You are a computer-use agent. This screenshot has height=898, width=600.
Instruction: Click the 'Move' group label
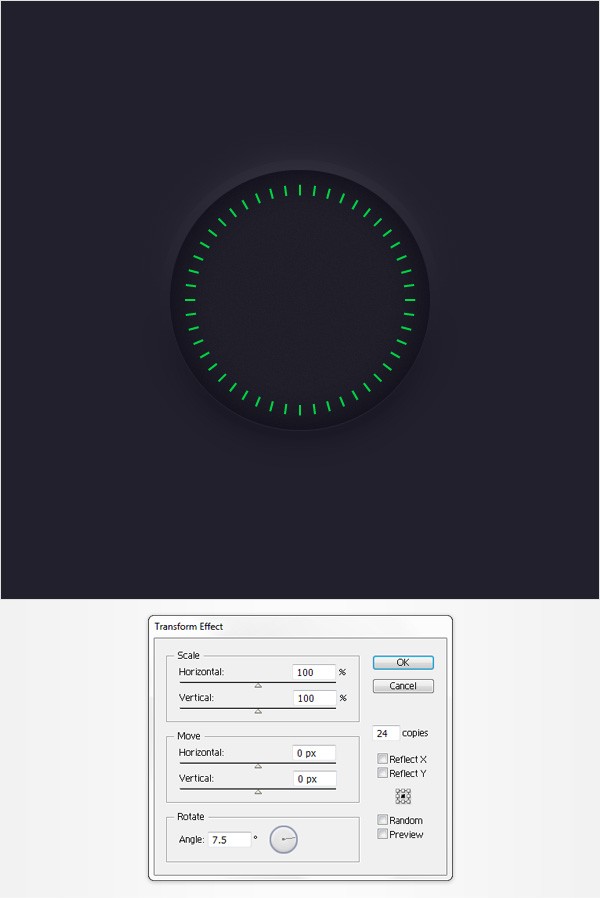coord(189,736)
